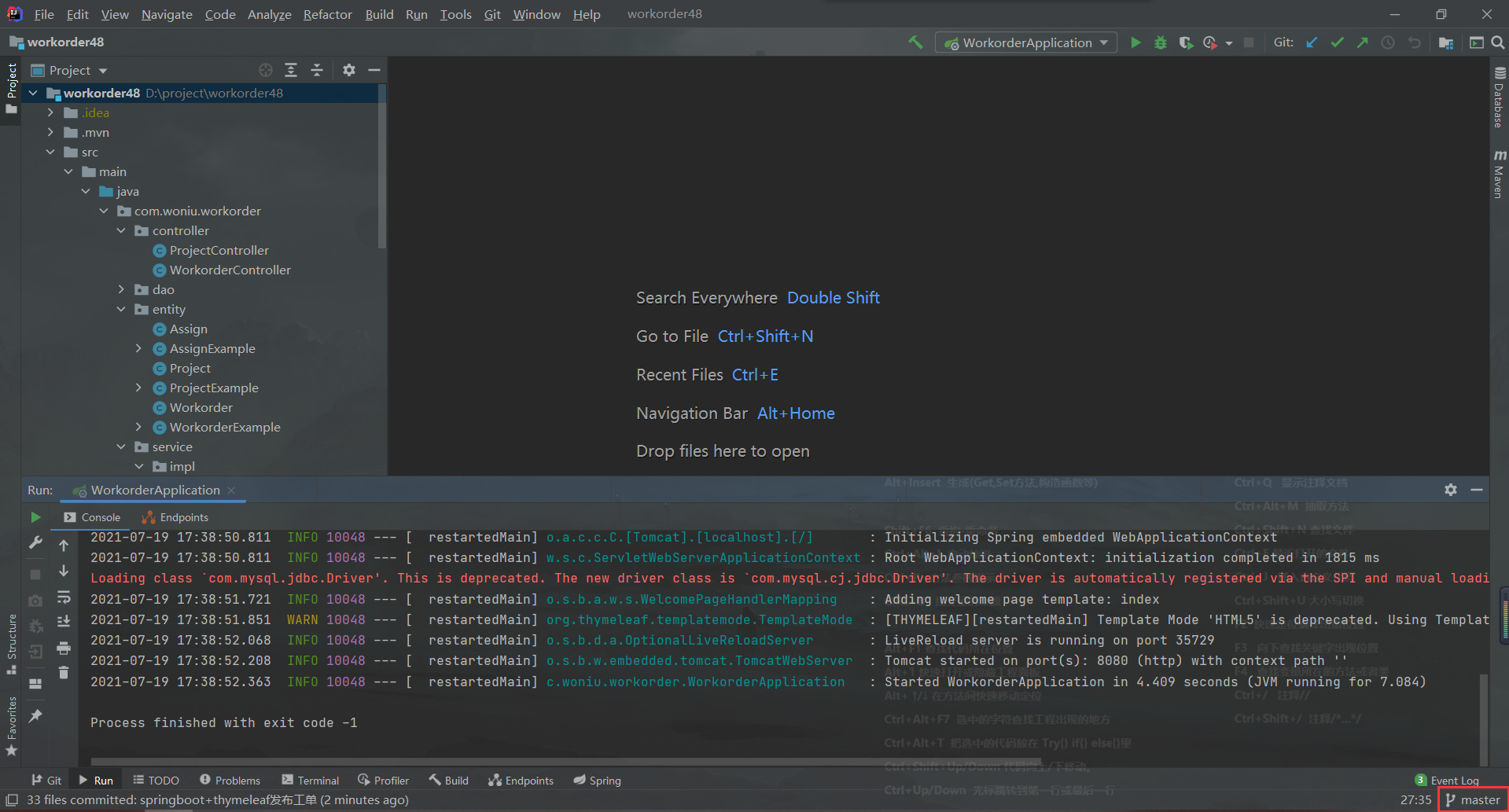Screen dimensions: 1509x812
Task: Toggle scroll to end of console
Action: click(64, 622)
